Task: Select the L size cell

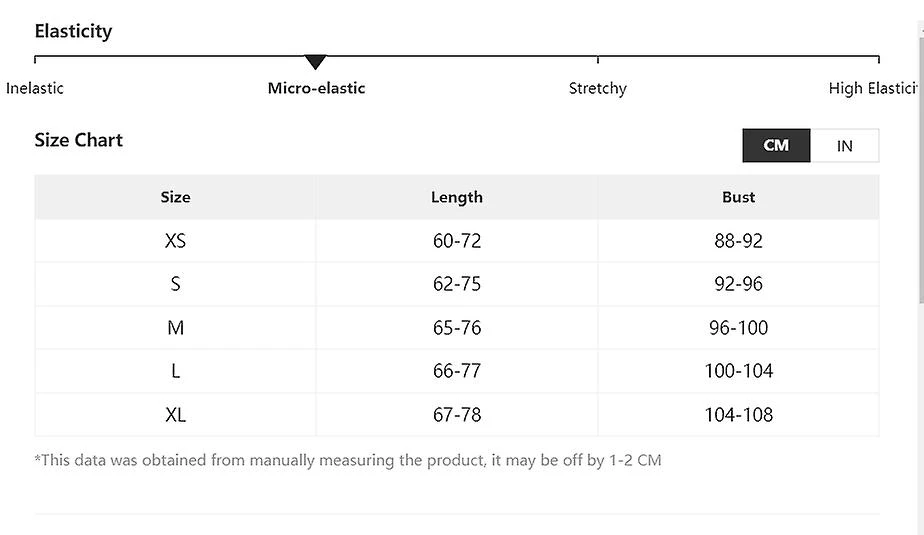Action: pyautogui.click(x=175, y=371)
